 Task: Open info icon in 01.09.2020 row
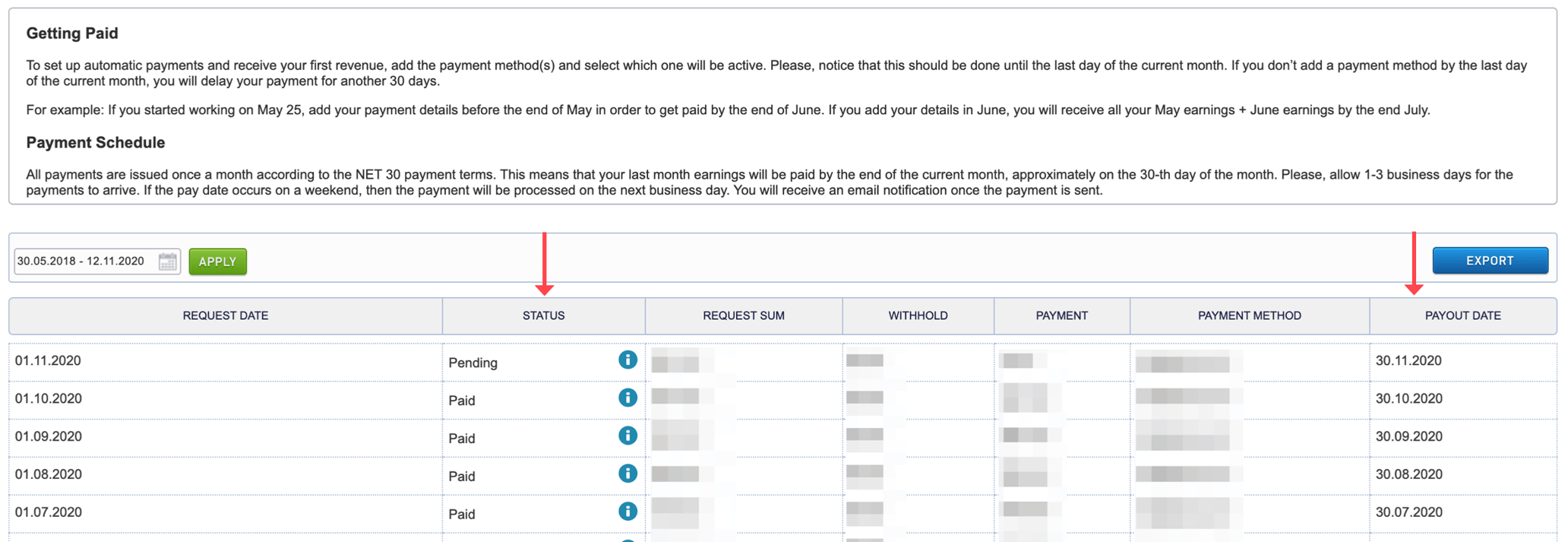[x=628, y=436]
